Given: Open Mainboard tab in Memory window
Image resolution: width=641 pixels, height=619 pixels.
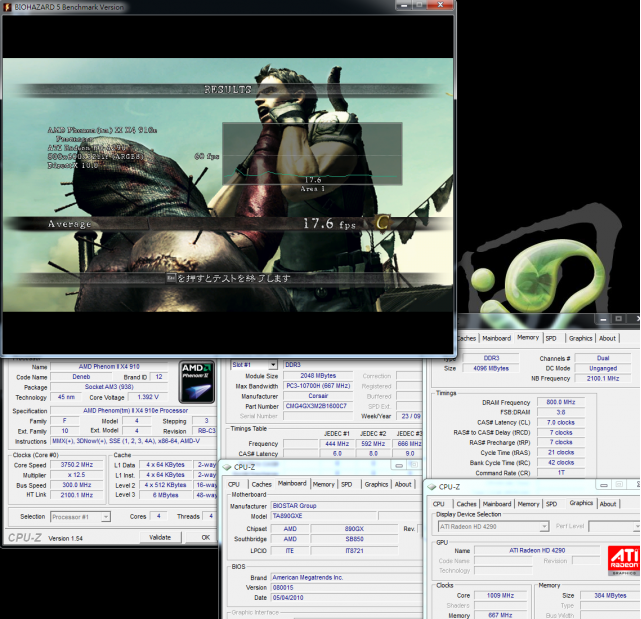Looking at the screenshot, I should coord(496,339).
